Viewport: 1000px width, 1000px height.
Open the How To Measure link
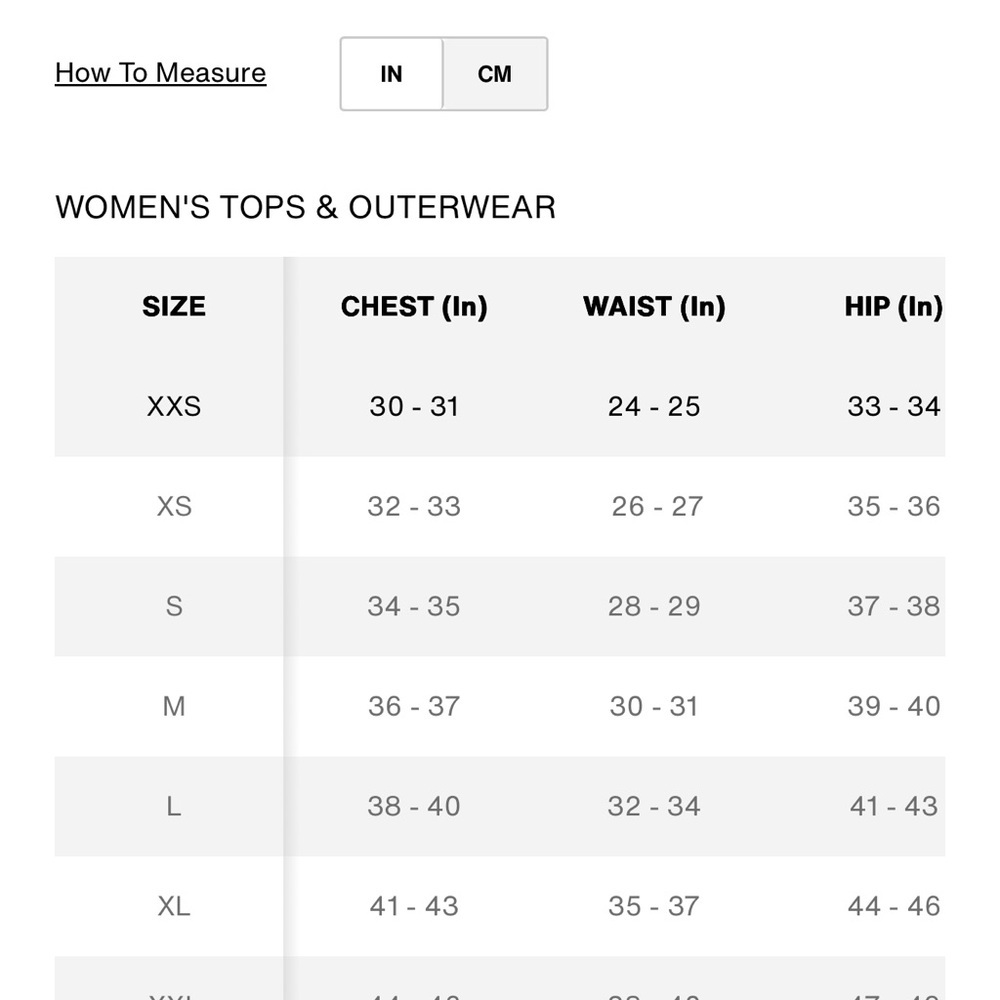[x=160, y=73]
